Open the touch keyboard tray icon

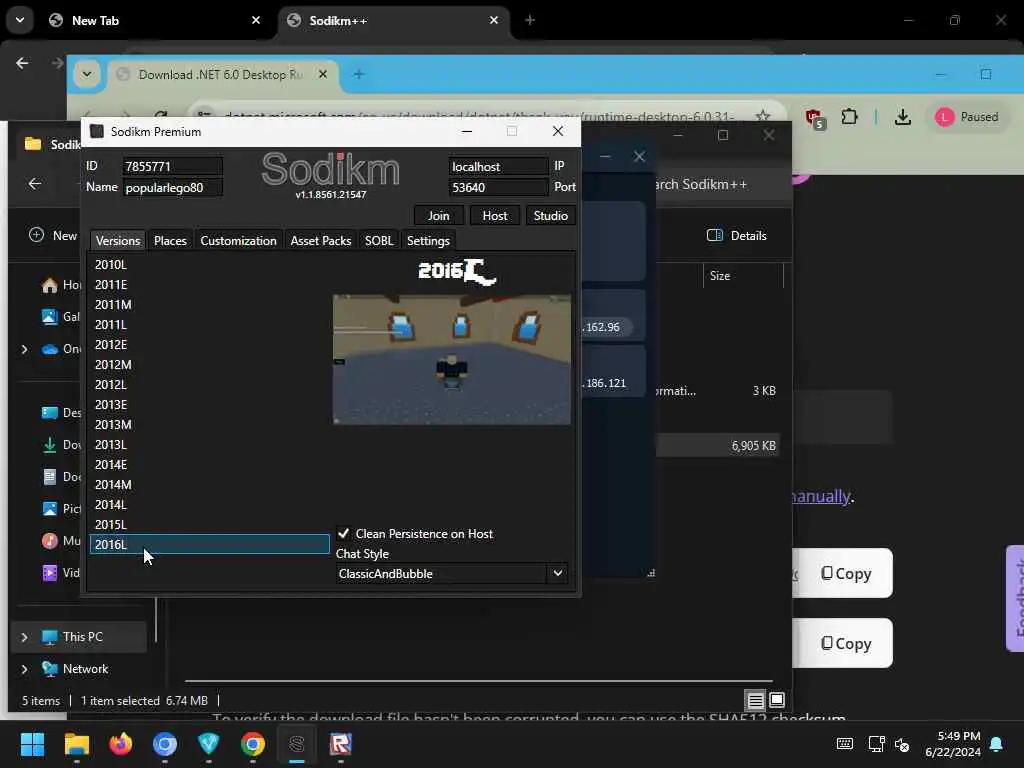coord(844,744)
